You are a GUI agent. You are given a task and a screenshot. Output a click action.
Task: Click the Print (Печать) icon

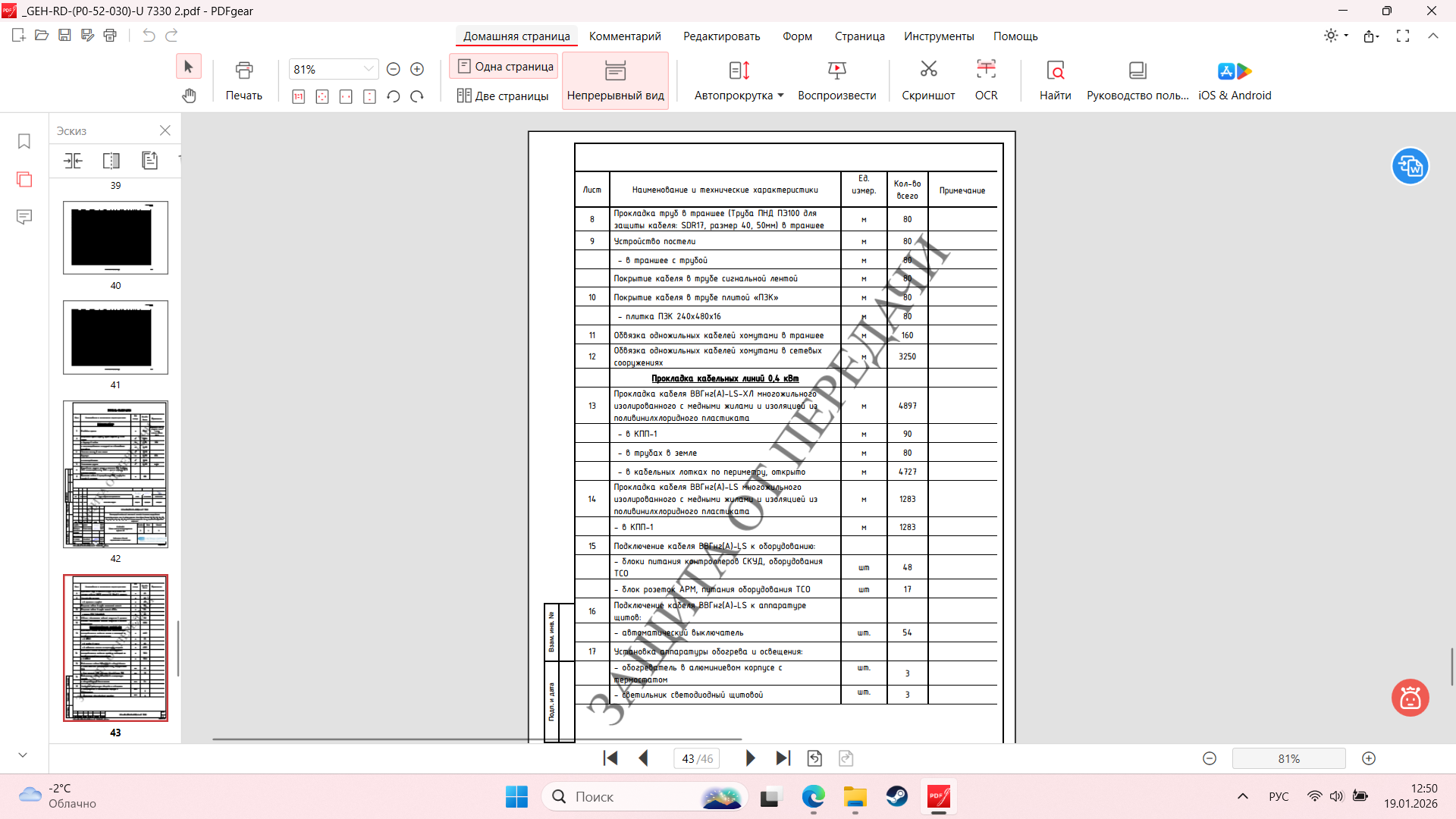click(243, 71)
